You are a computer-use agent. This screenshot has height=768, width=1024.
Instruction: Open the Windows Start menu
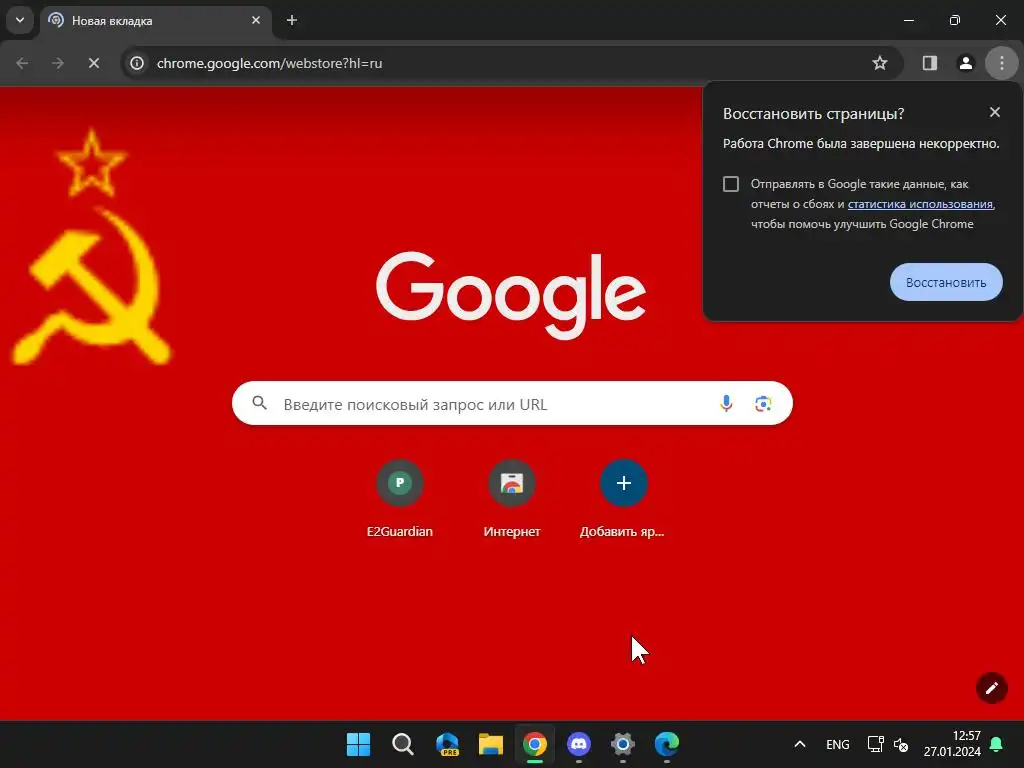click(359, 744)
